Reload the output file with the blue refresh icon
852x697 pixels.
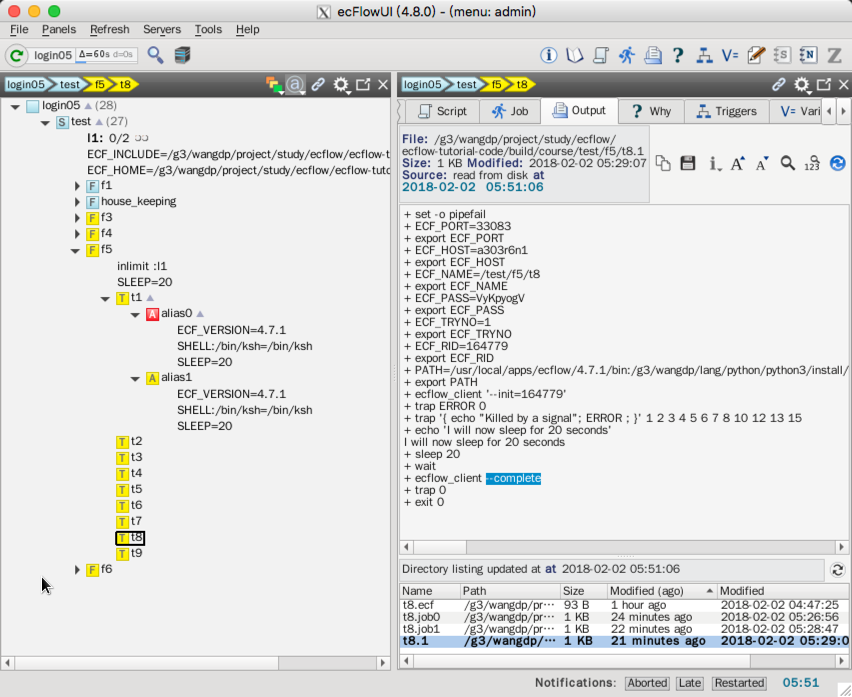[837, 163]
